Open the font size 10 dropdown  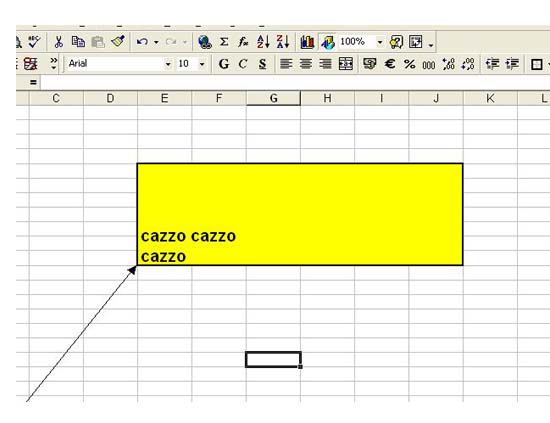(x=202, y=64)
